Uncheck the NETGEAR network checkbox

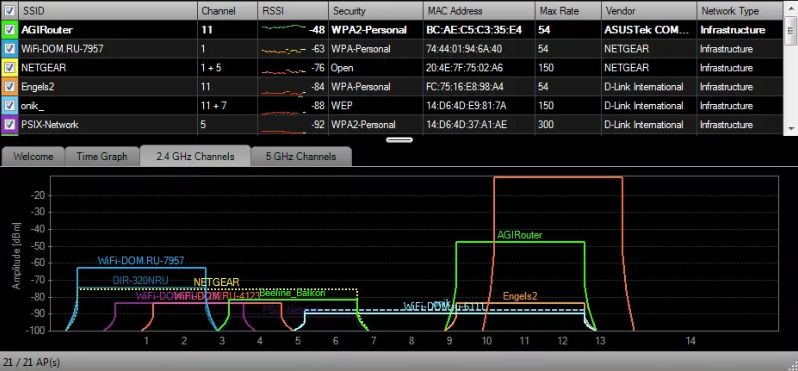point(10,68)
